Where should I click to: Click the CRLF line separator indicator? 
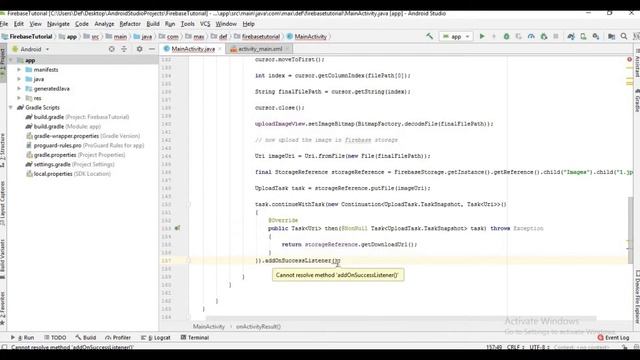pos(515,347)
